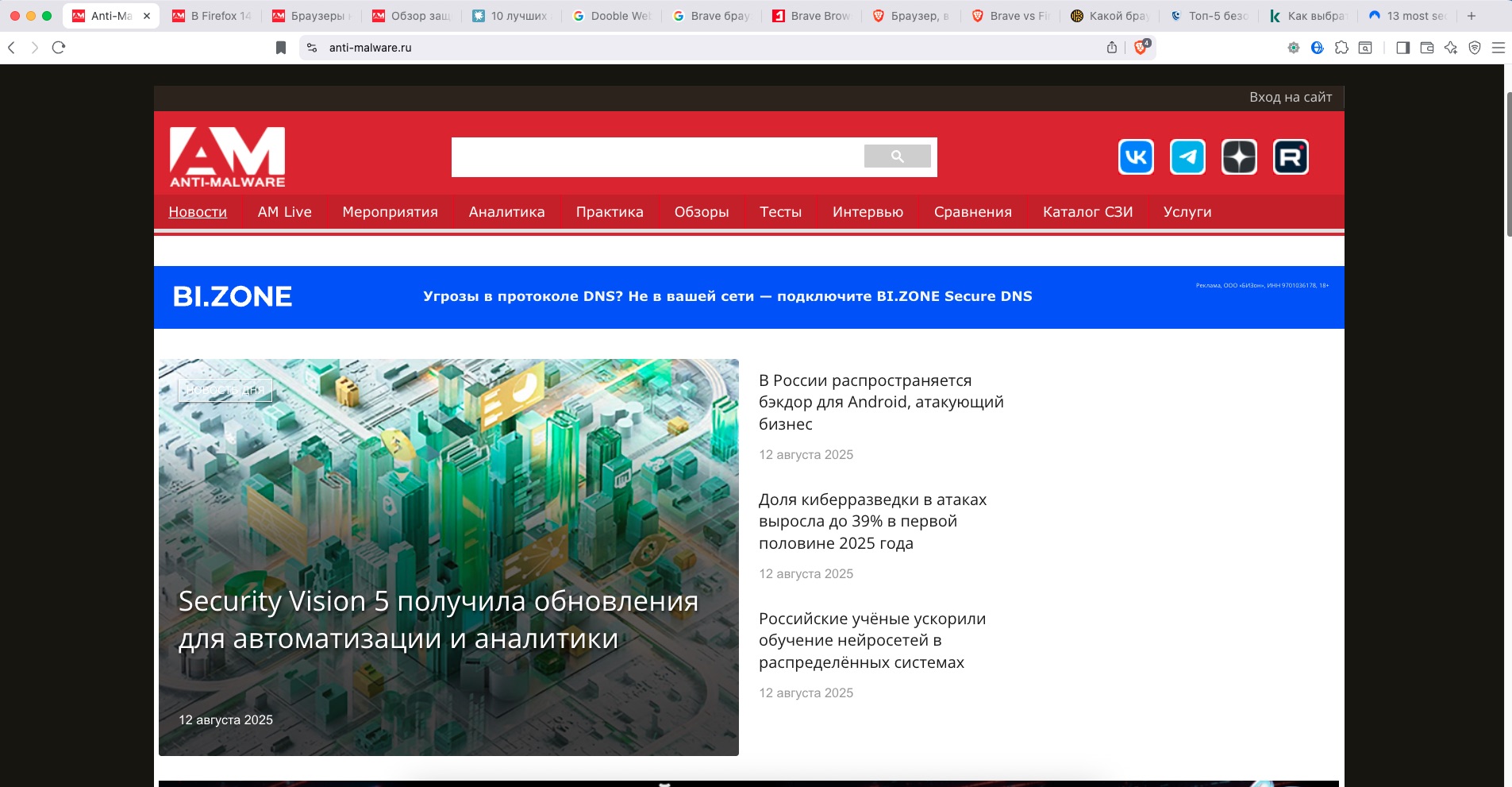The height and width of the screenshot is (787, 1512).
Task: Focus the site search input field
Action: tap(658, 156)
